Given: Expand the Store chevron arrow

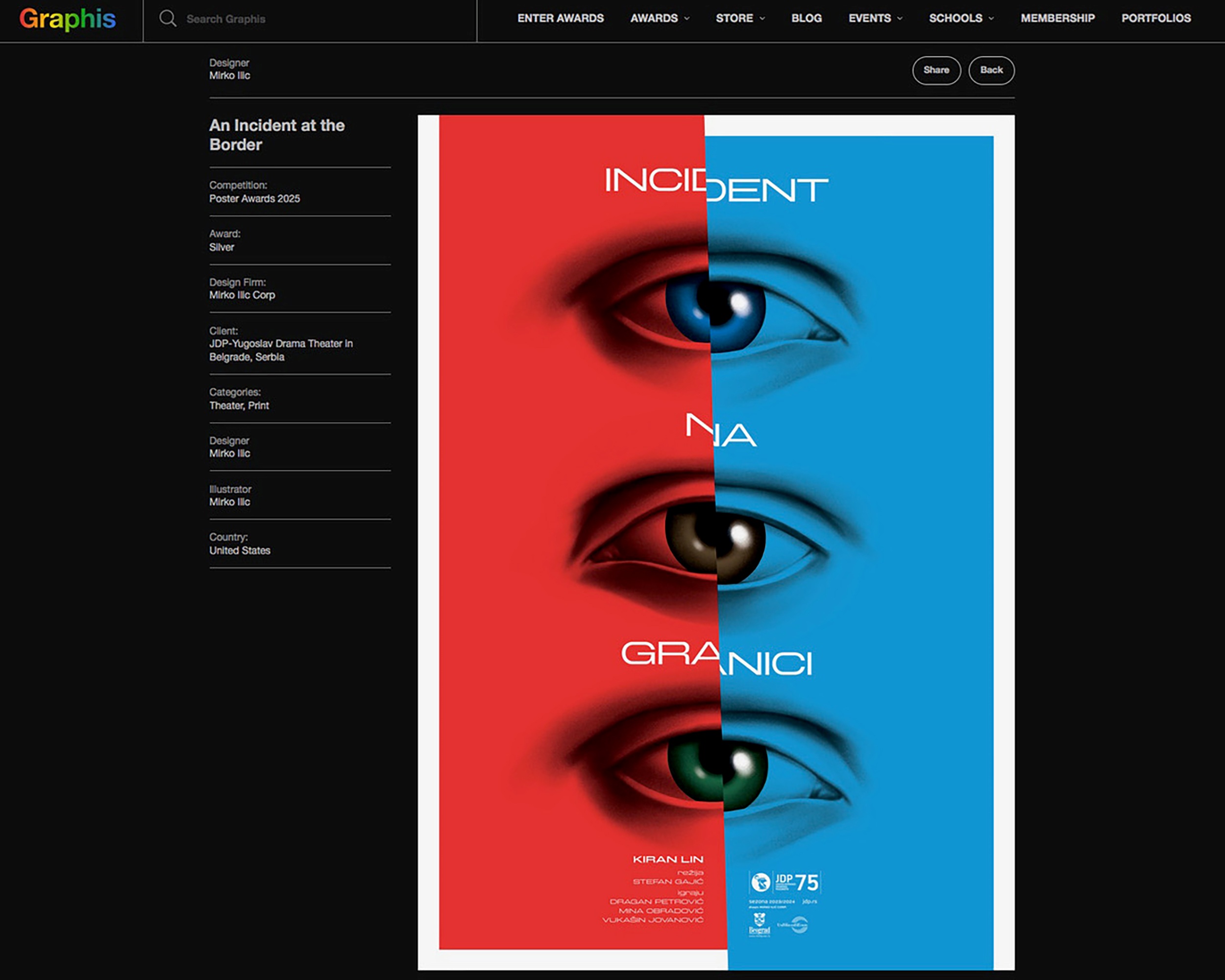Looking at the screenshot, I should coord(762,18).
